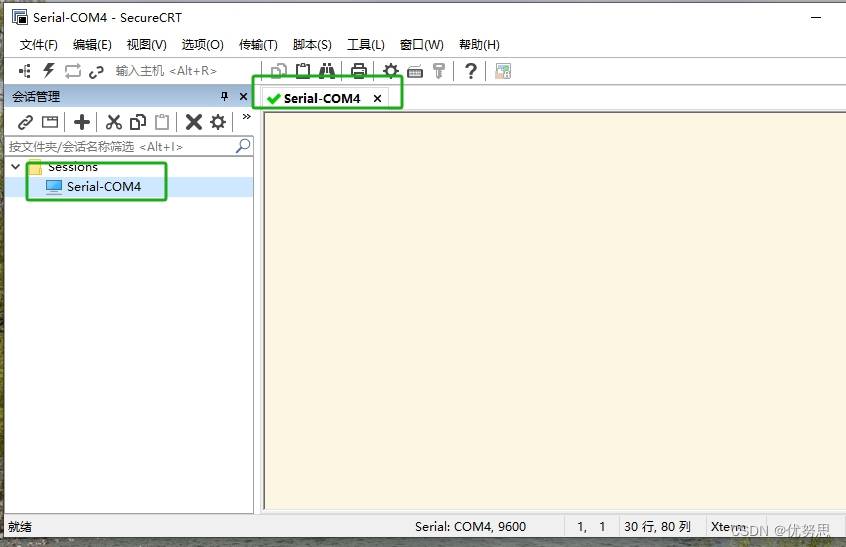Click the printer icon
This screenshot has height=547, width=846.
pos(359,71)
